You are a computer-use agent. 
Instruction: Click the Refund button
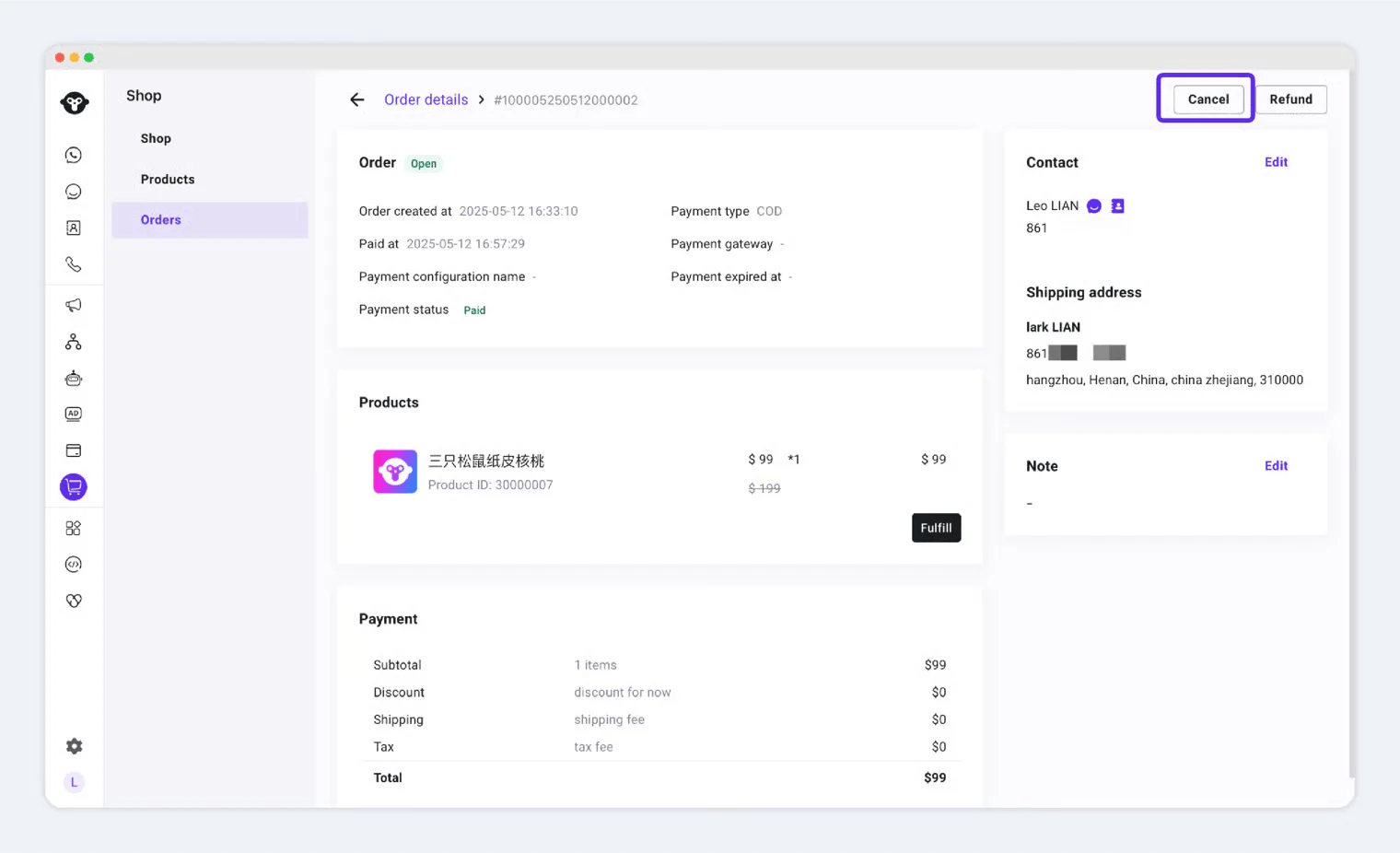[1290, 99]
